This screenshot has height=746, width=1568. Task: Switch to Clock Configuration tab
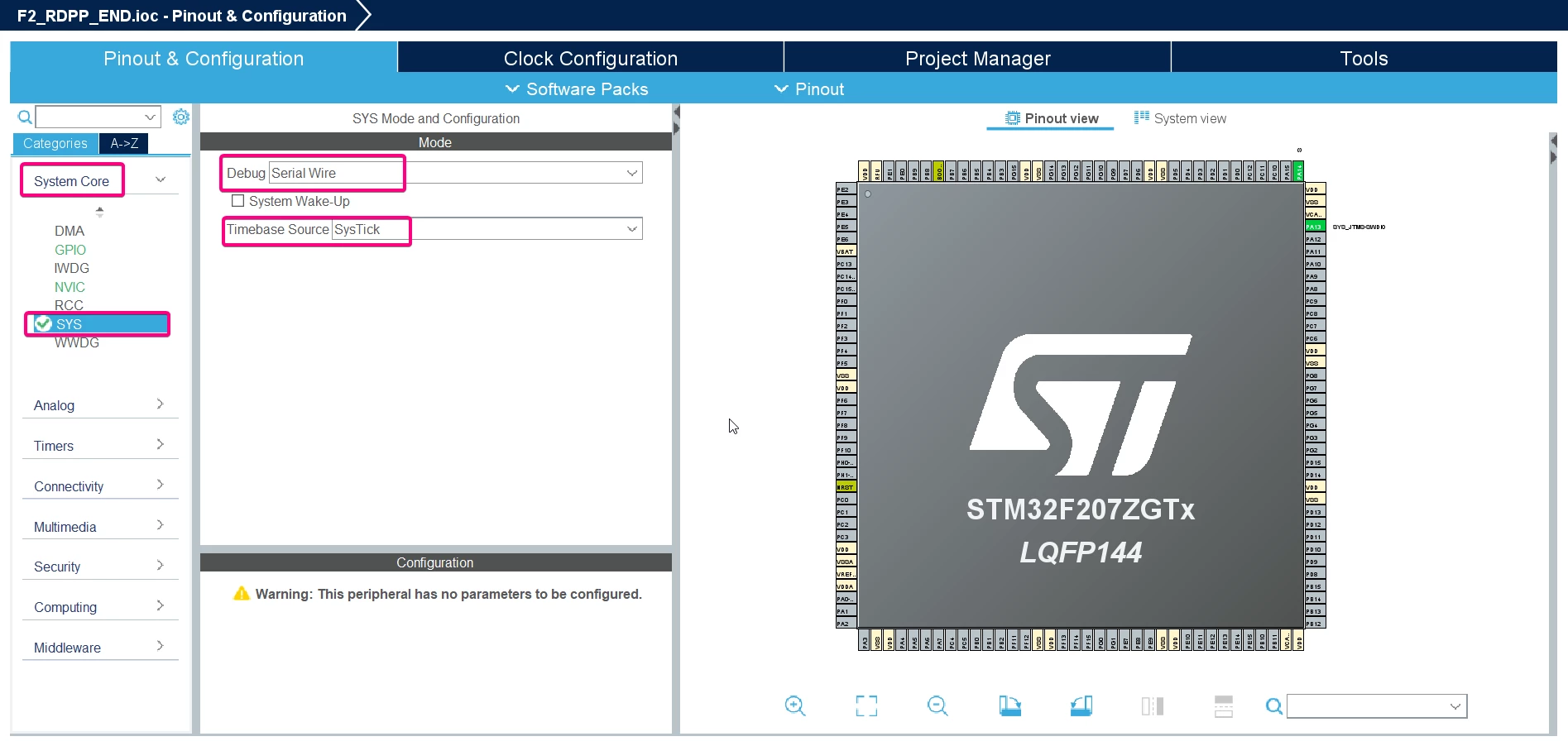(x=591, y=59)
